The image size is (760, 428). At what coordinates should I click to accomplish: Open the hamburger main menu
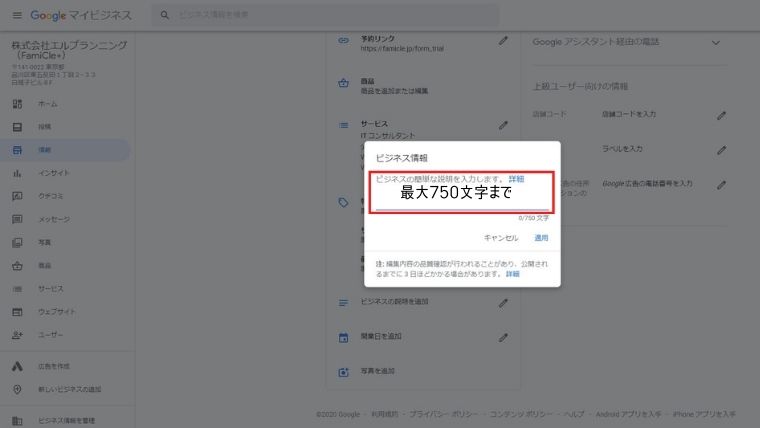tap(17, 15)
